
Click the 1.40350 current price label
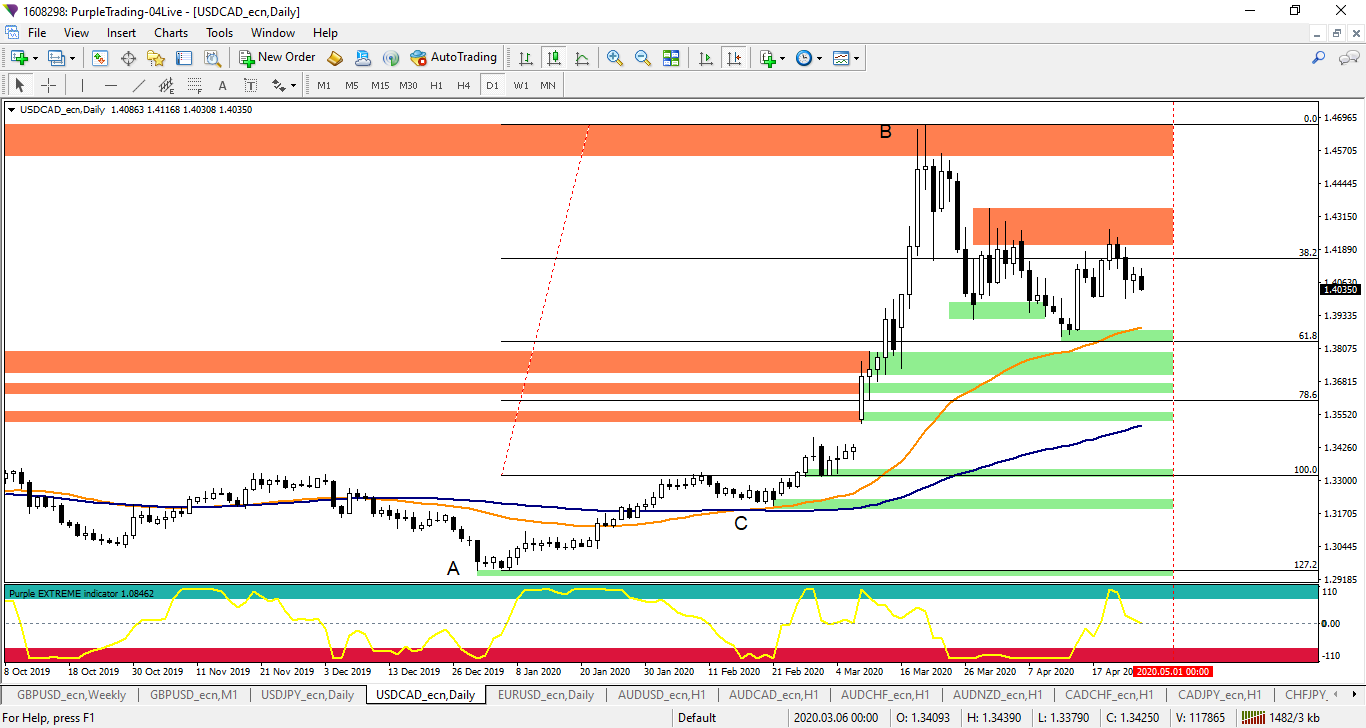click(x=1340, y=290)
